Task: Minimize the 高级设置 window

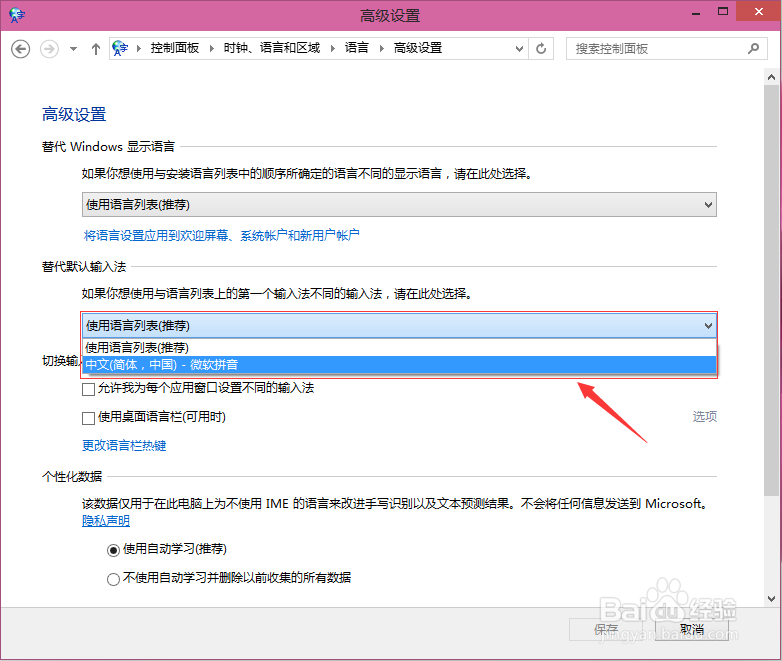Action: point(696,12)
